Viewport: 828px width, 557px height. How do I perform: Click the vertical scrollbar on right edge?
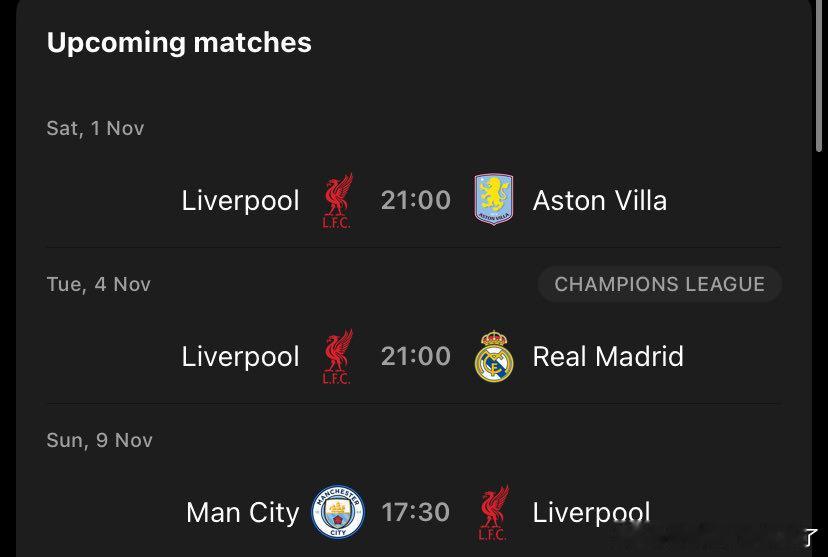[x=820, y=80]
